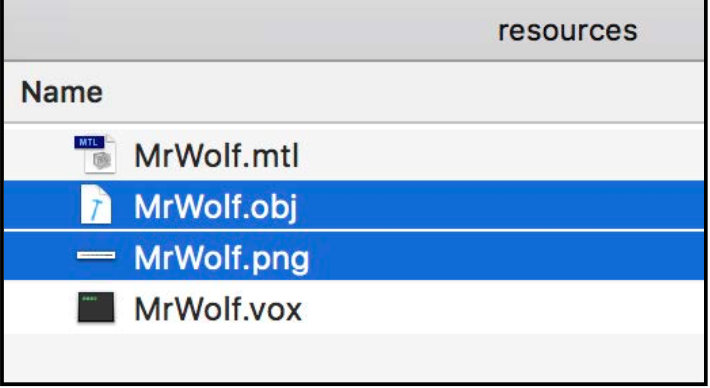The height and width of the screenshot is (388, 710).
Task: Click the MrWolf.mtl file icon
Action: click(96, 154)
